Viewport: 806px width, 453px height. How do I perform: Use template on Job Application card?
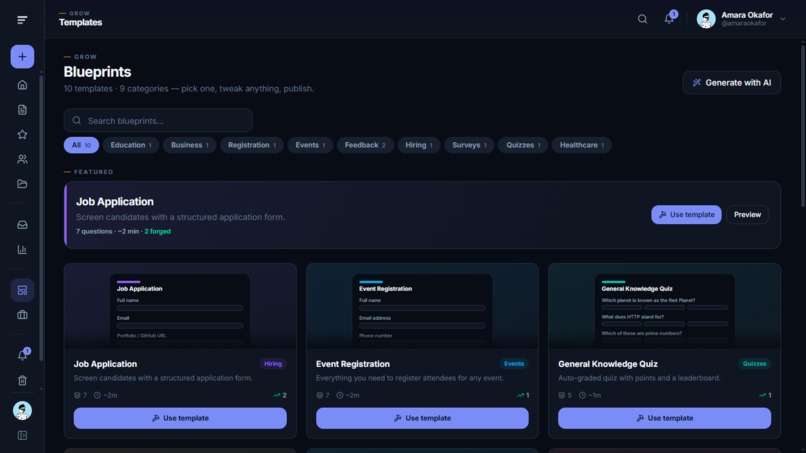[x=180, y=418]
